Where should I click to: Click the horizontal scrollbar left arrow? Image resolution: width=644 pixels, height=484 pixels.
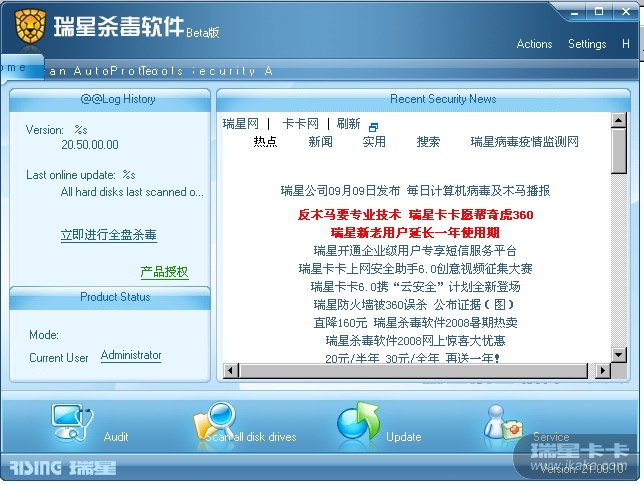[230, 371]
